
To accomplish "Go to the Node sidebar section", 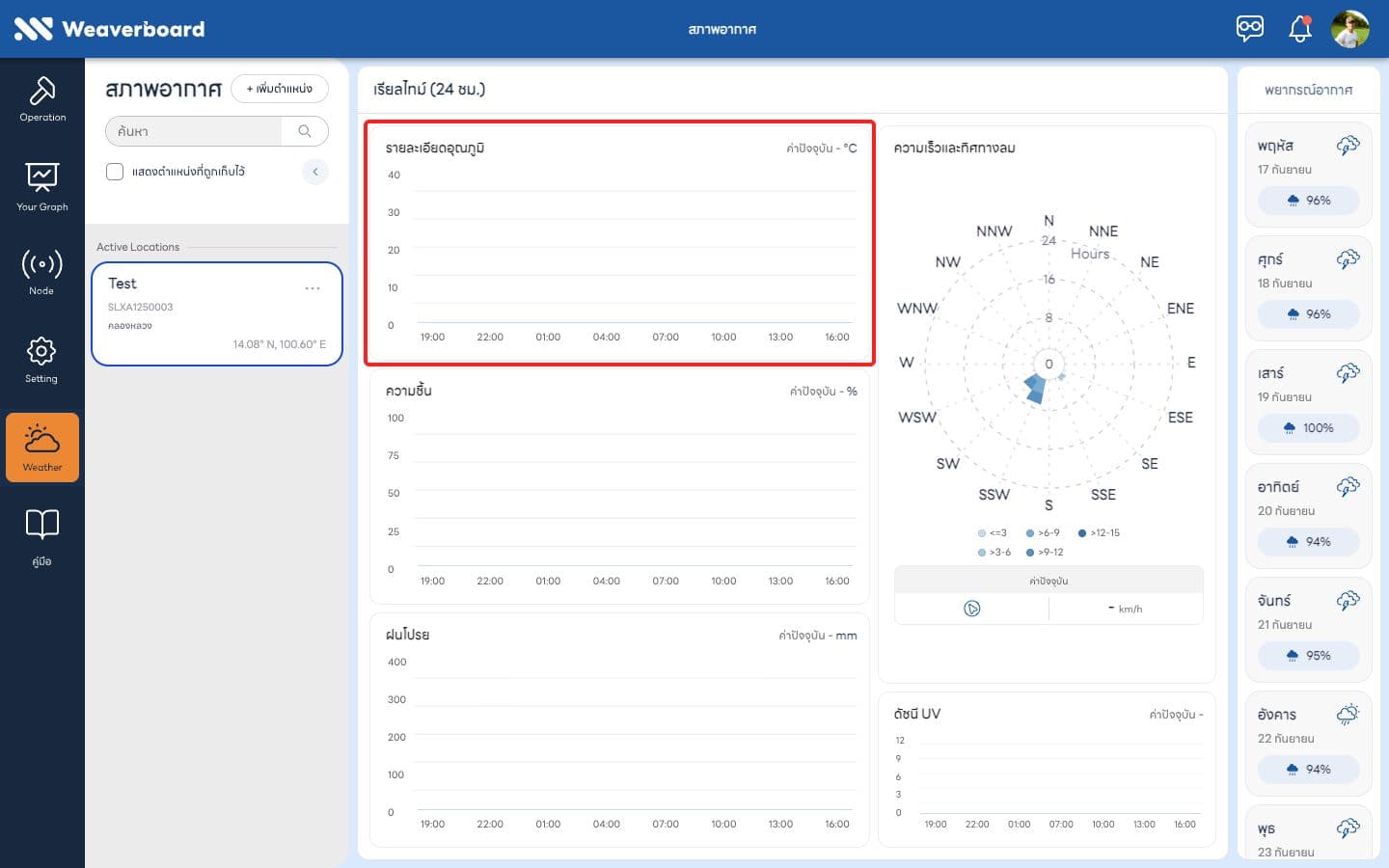I will point(42,272).
